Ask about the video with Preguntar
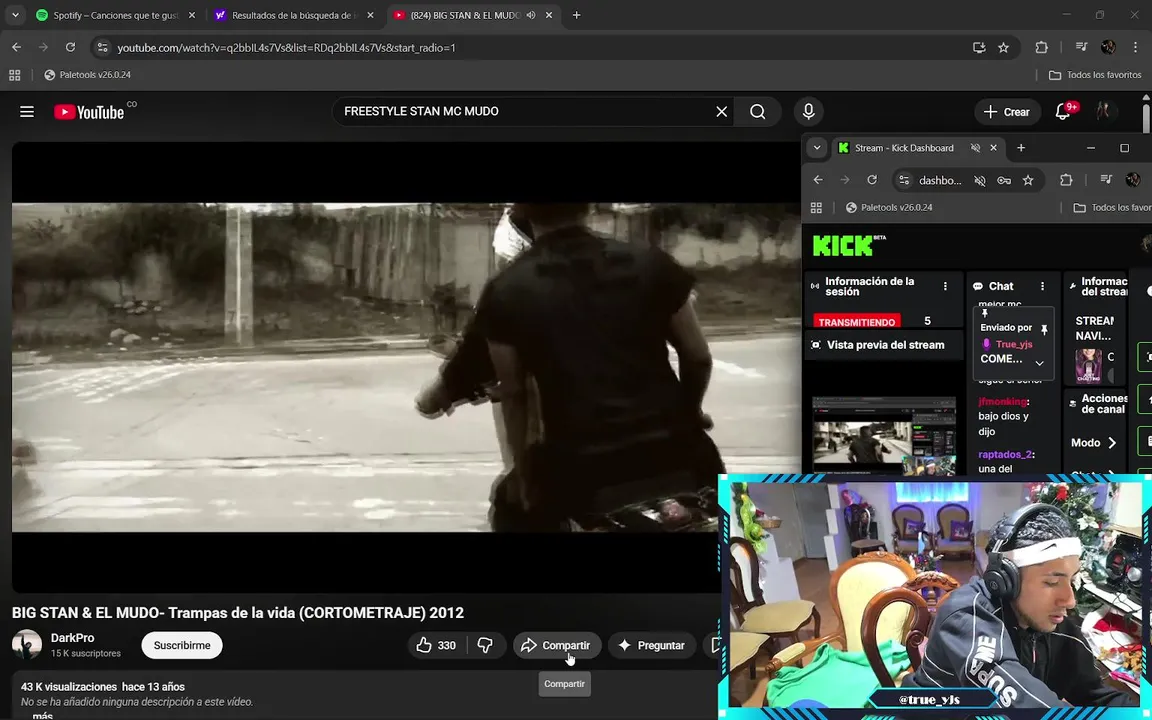 [652, 645]
